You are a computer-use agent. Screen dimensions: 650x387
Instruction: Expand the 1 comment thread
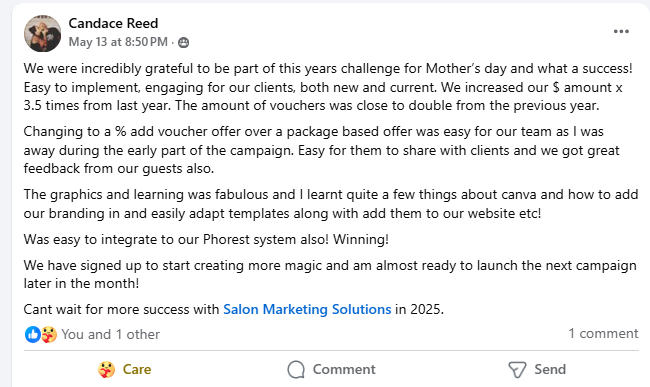pos(603,333)
